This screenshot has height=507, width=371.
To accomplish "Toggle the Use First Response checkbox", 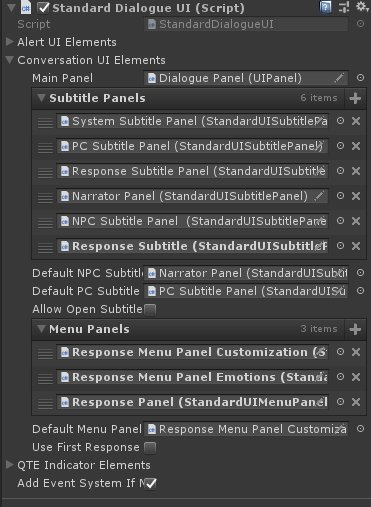I will (x=150, y=448).
